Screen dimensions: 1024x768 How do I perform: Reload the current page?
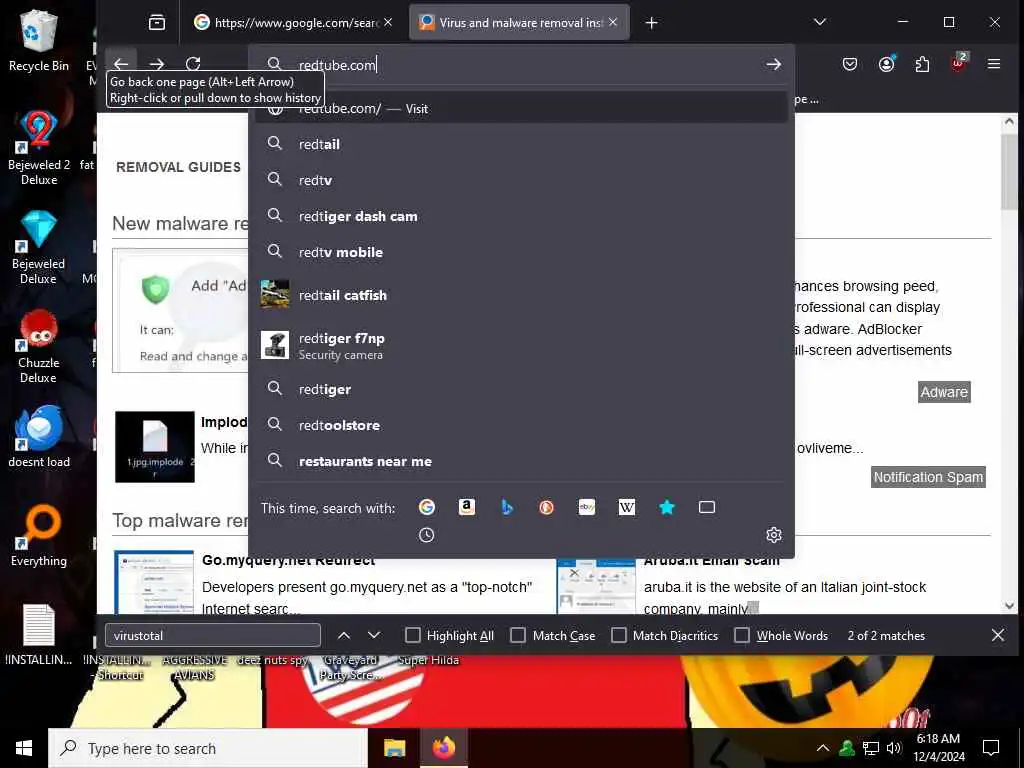click(x=193, y=64)
